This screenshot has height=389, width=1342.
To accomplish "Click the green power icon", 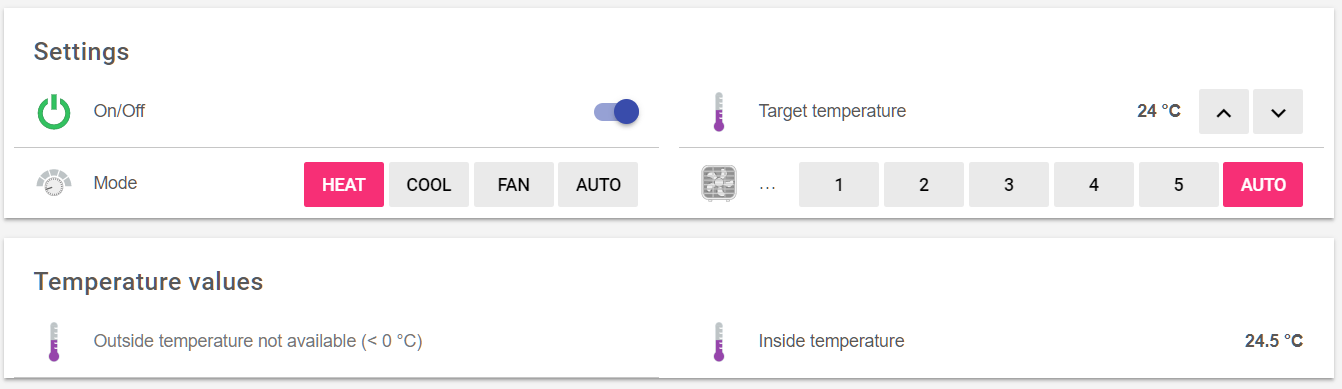I will coord(54,112).
